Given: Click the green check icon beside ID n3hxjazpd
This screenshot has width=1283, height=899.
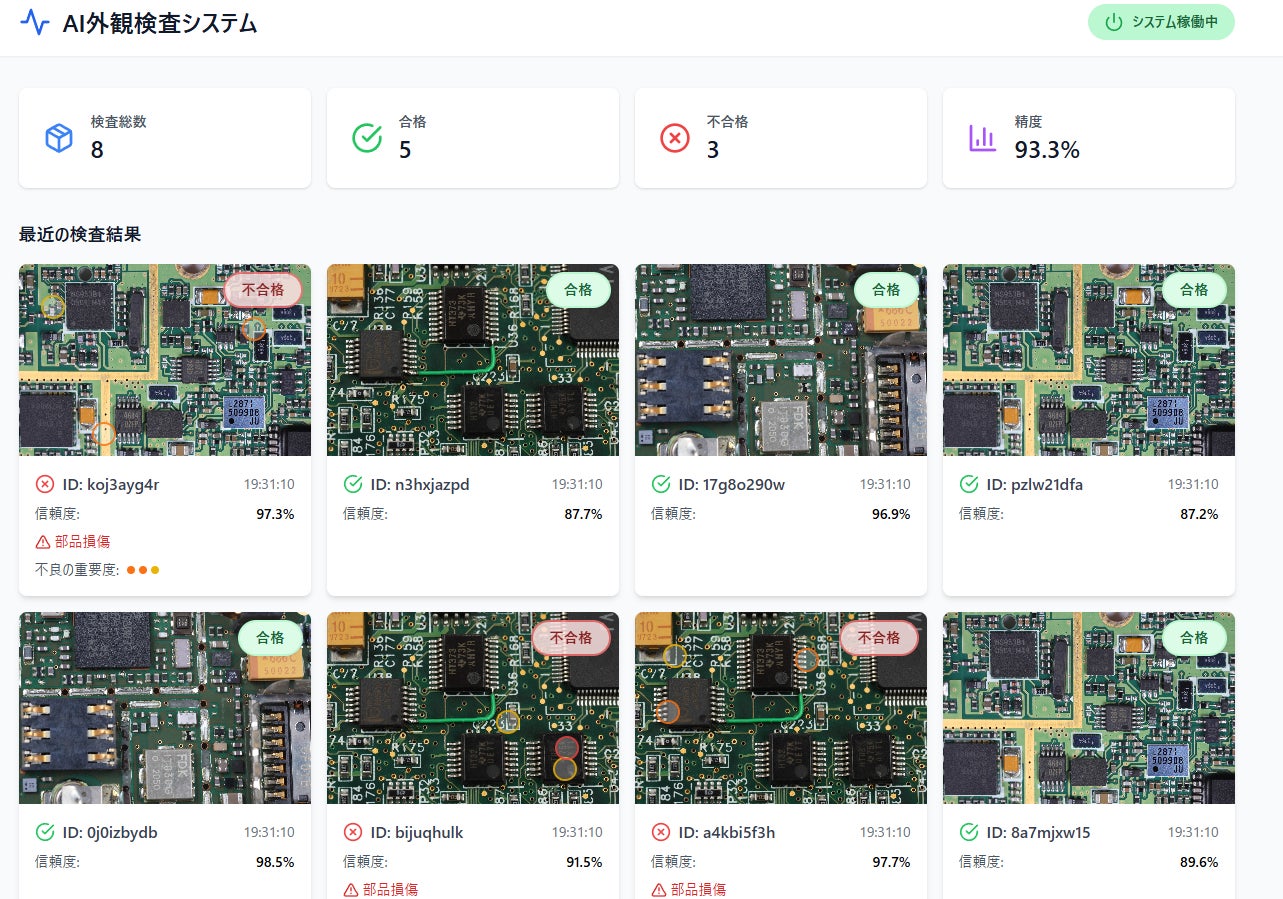Looking at the screenshot, I should point(353,485).
